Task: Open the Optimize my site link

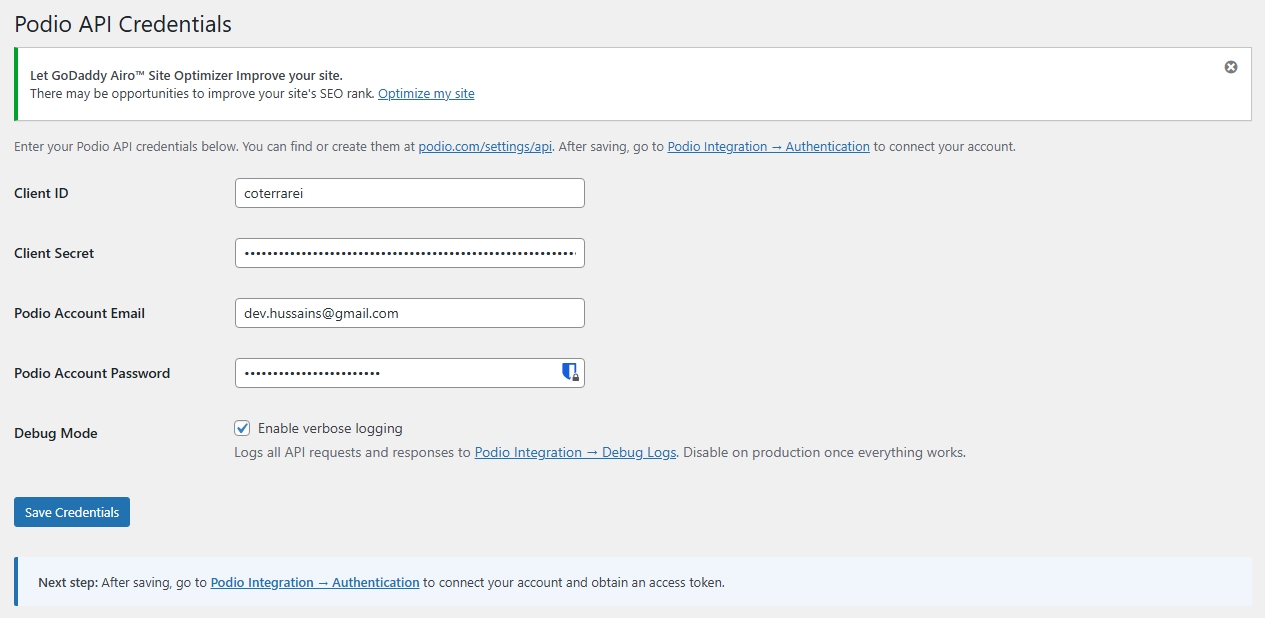Action: click(426, 93)
